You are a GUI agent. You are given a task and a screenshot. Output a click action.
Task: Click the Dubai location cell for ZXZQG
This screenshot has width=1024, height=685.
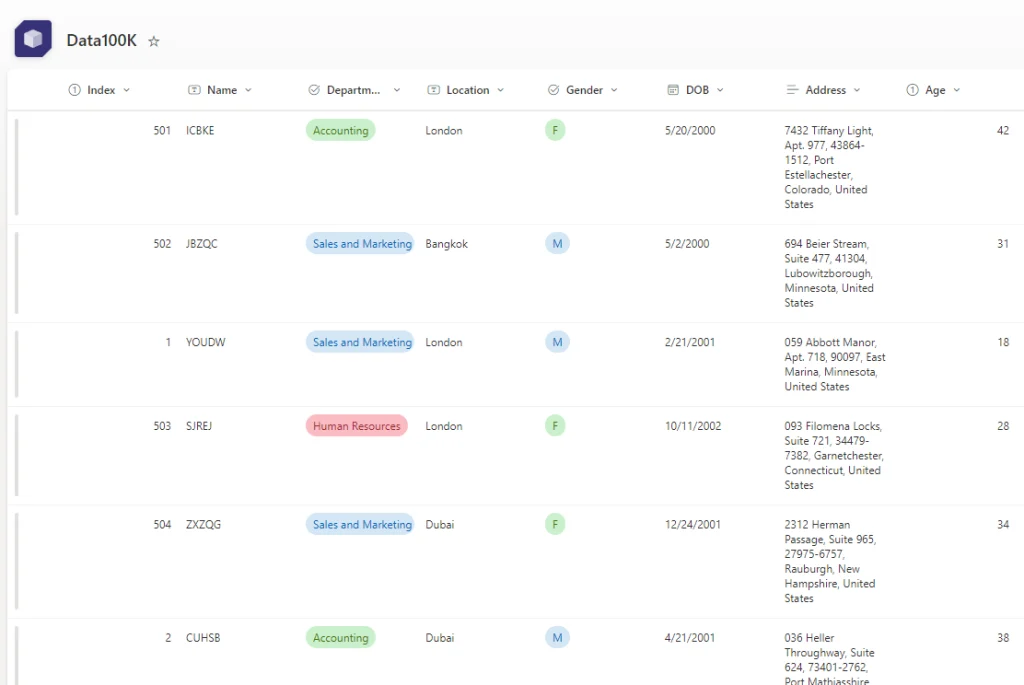click(x=440, y=524)
